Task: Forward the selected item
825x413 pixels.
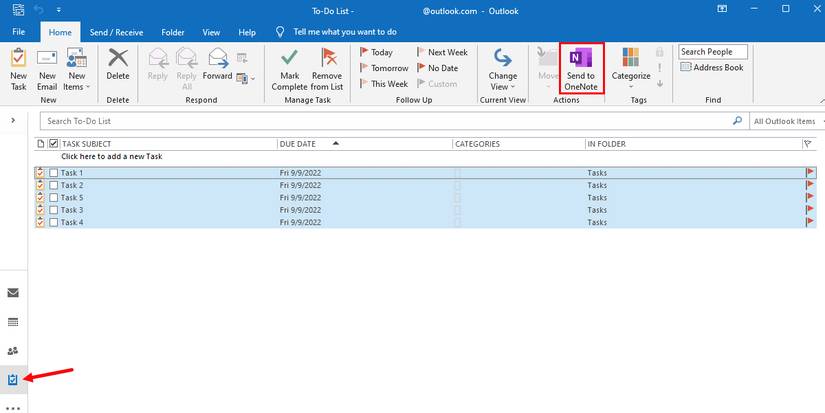Action: (x=217, y=64)
